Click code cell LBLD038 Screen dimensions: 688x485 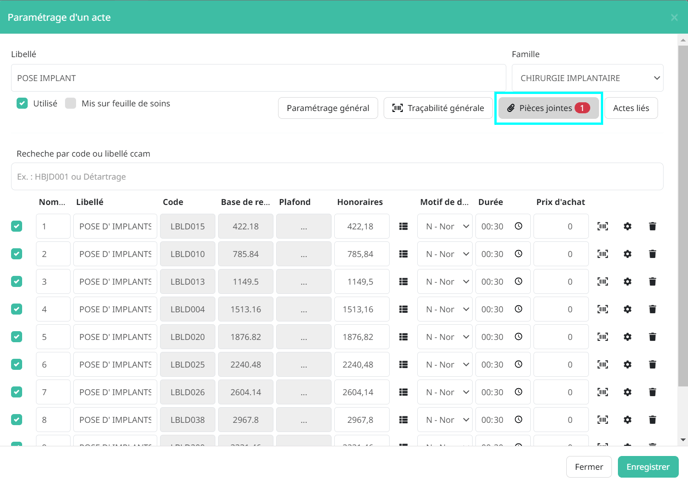[x=187, y=420]
